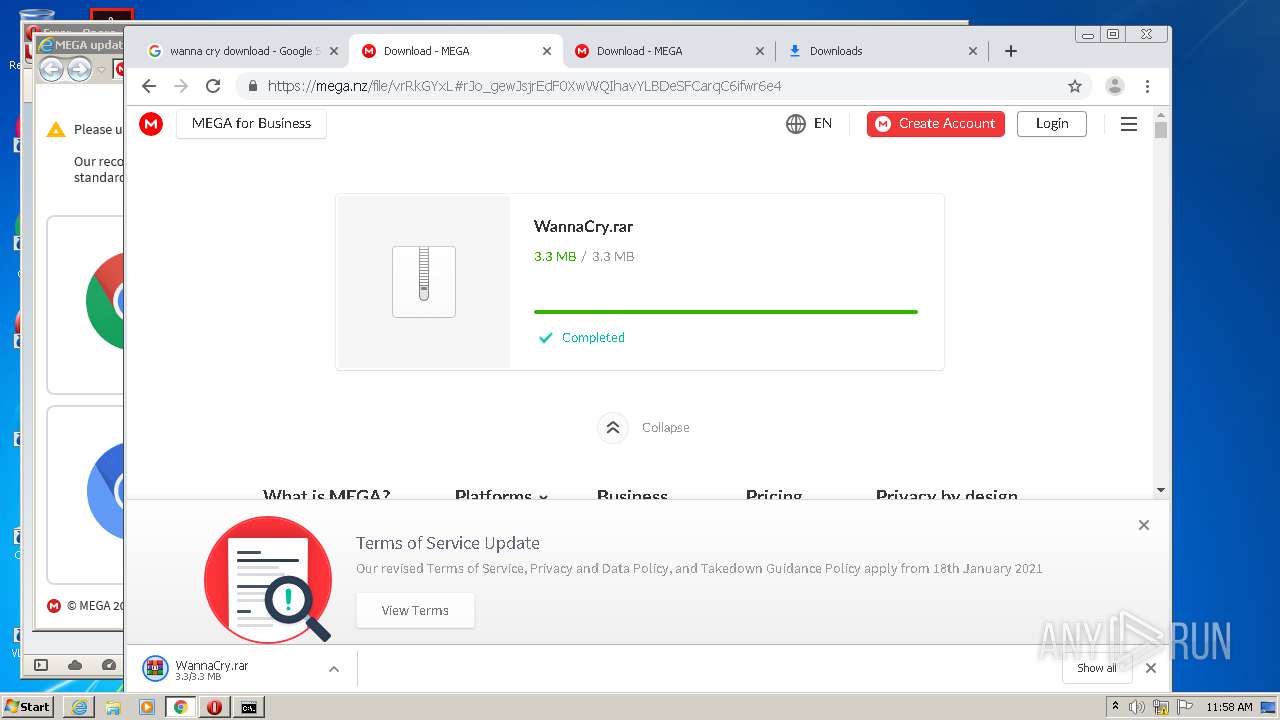Click the green download progress bar
The image size is (1280, 720).
pos(726,312)
